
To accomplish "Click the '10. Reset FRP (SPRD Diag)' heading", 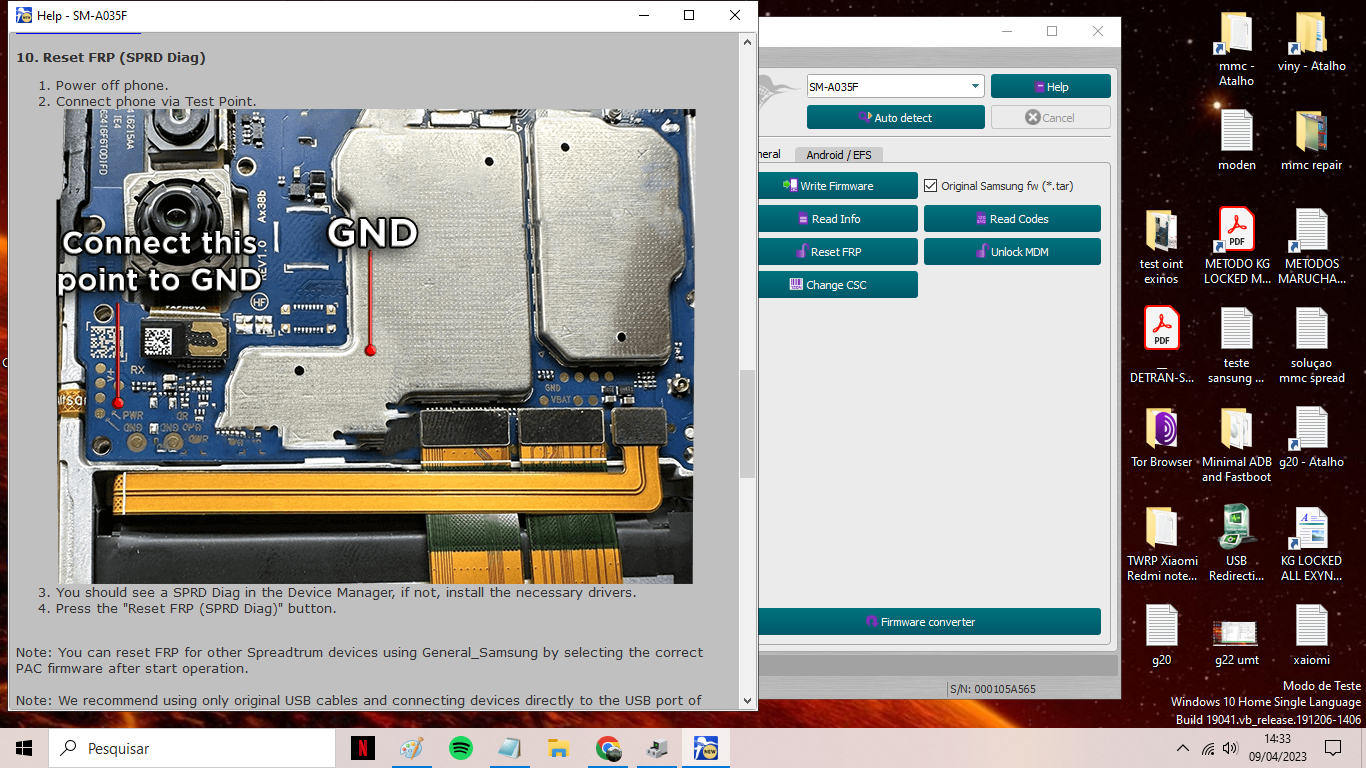I will point(111,57).
